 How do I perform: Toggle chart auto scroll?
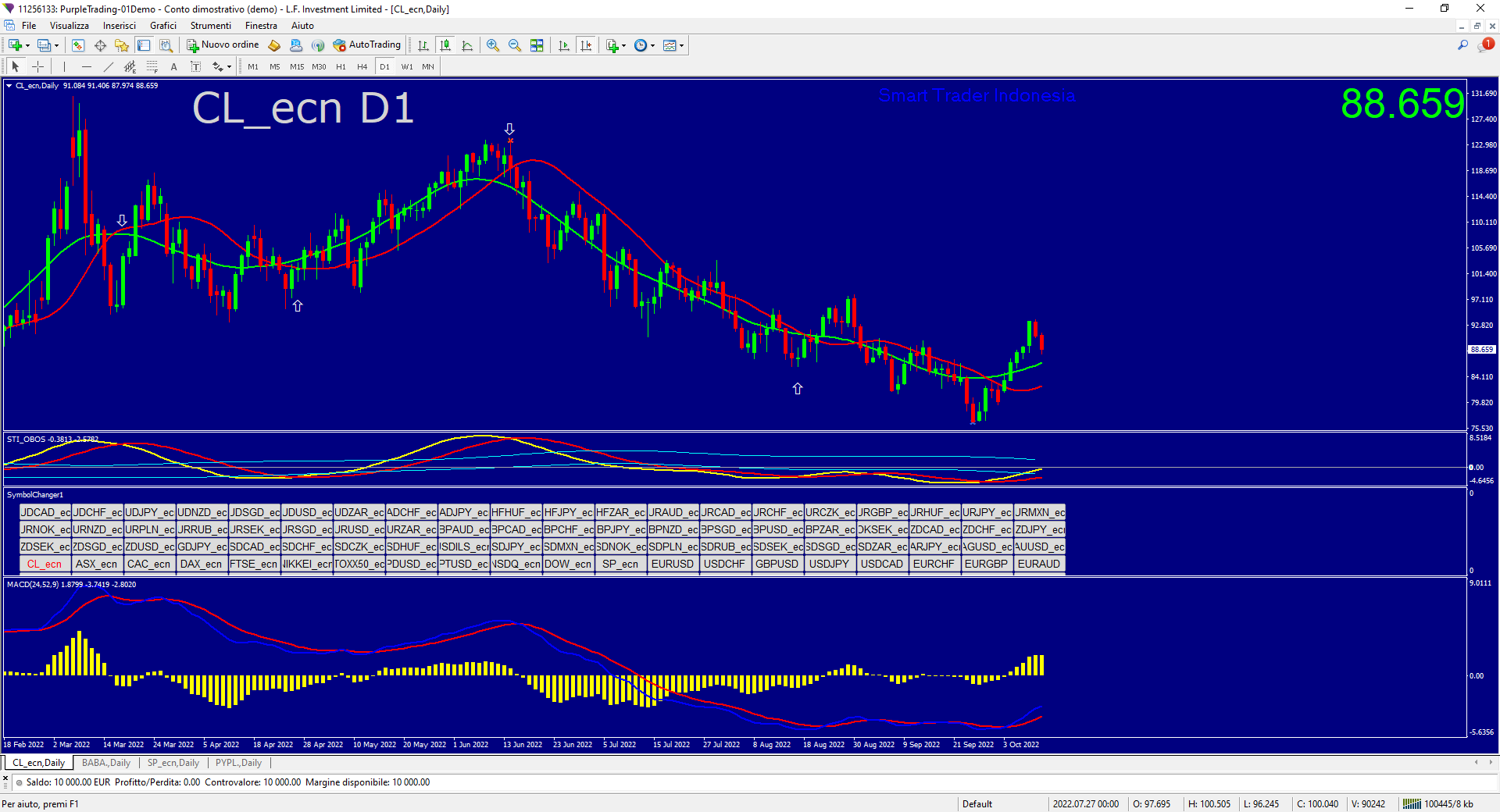pyautogui.click(x=564, y=45)
